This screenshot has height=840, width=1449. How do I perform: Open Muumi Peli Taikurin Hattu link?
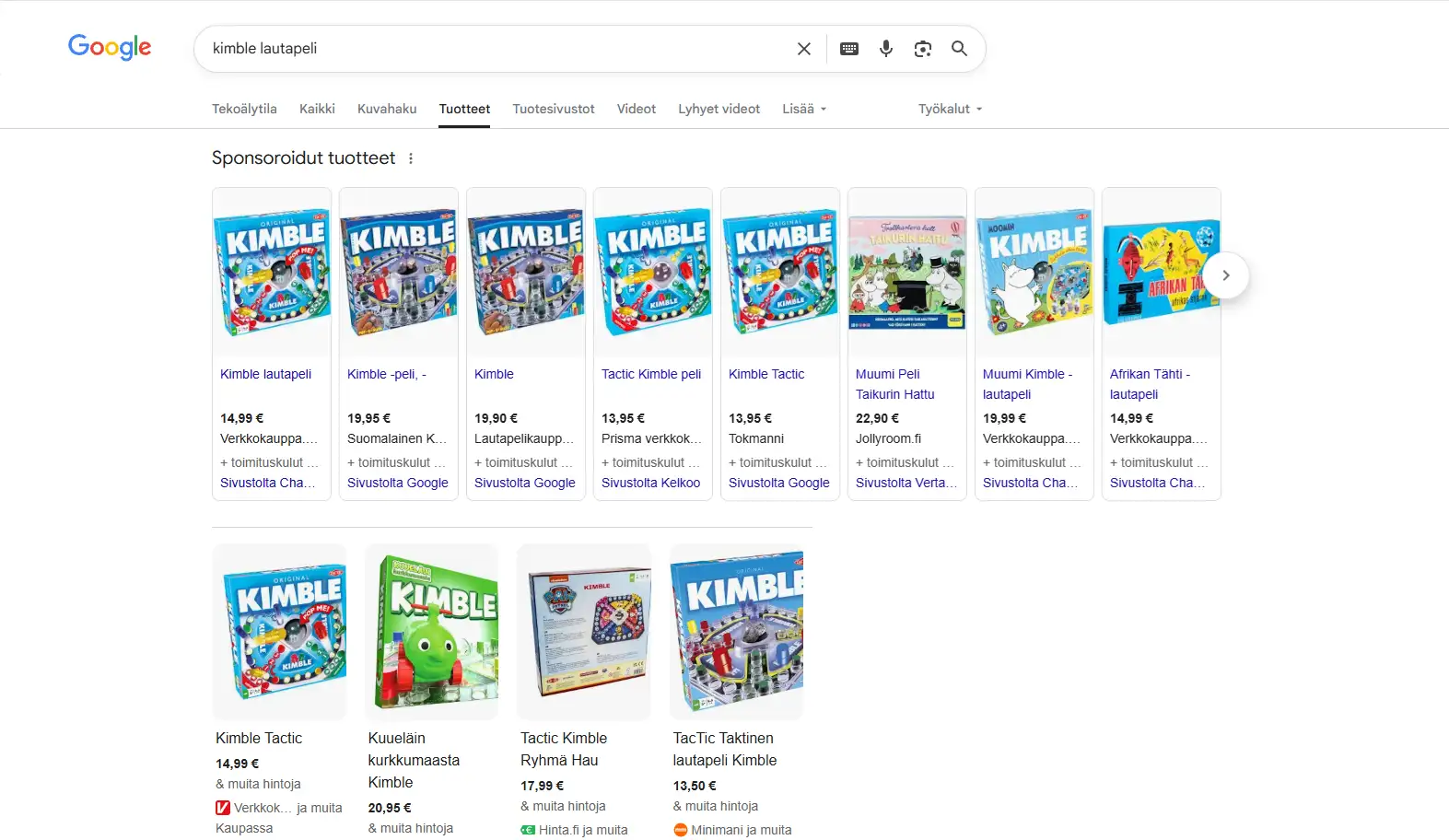(894, 384)
